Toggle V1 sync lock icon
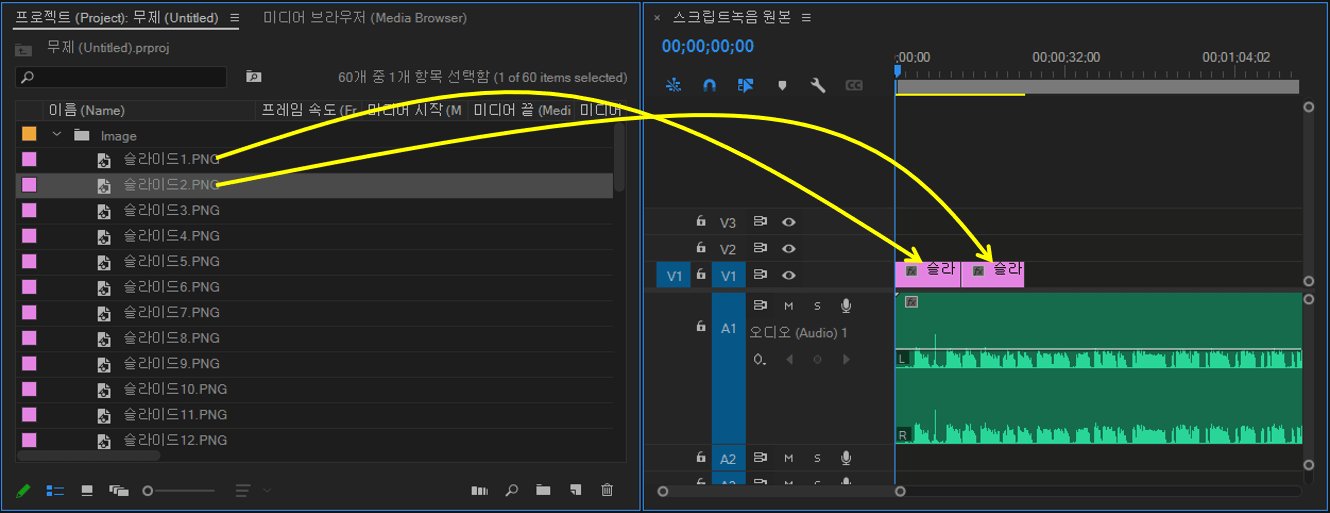Screen dimensions: 1330x513 click(x=760, y=274)
